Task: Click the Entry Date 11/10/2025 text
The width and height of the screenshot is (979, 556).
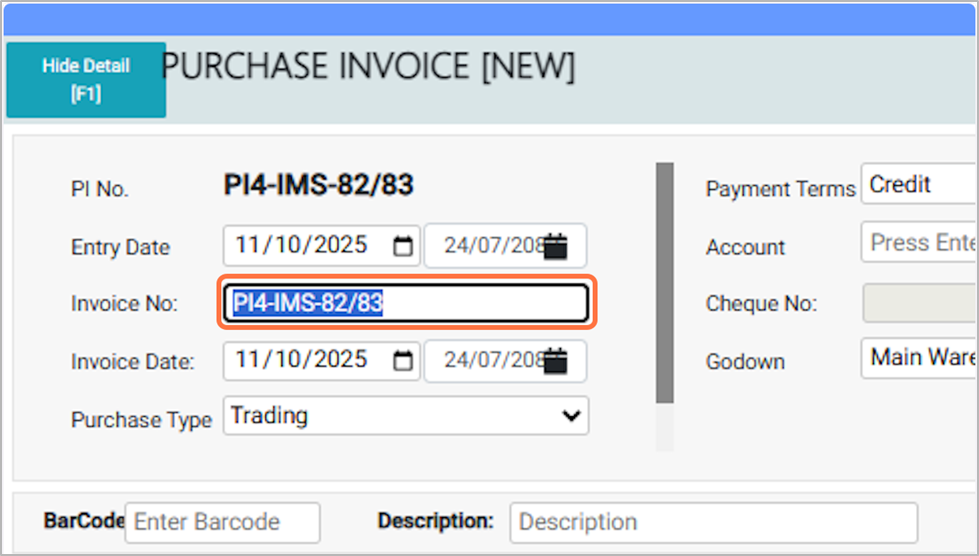Action: [300, 246]
